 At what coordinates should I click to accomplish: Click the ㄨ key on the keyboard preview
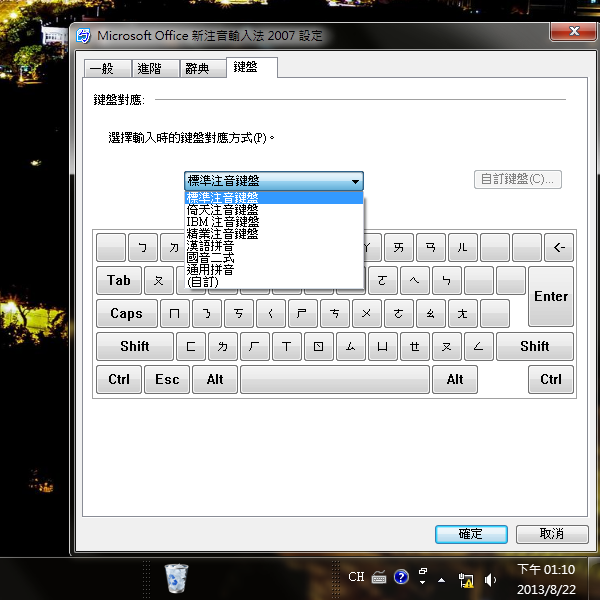(367, 313)
